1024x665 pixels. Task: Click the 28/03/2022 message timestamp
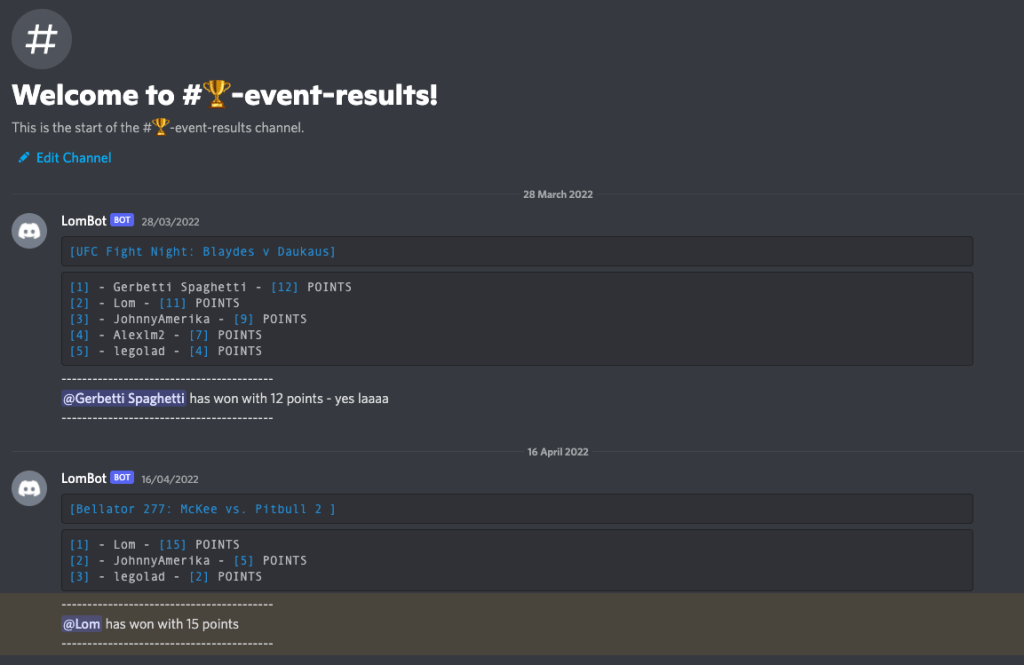(170, 222)
